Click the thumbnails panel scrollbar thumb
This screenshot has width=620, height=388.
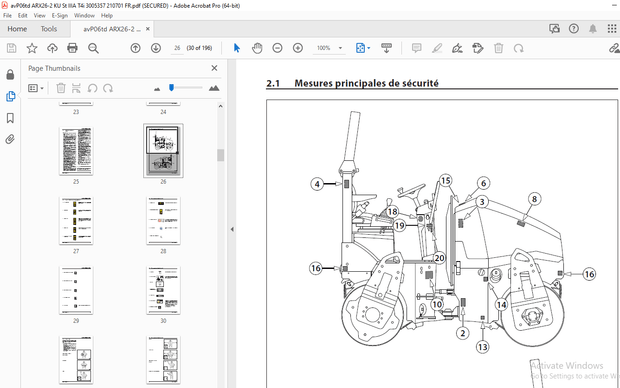[x=221, y=155]
